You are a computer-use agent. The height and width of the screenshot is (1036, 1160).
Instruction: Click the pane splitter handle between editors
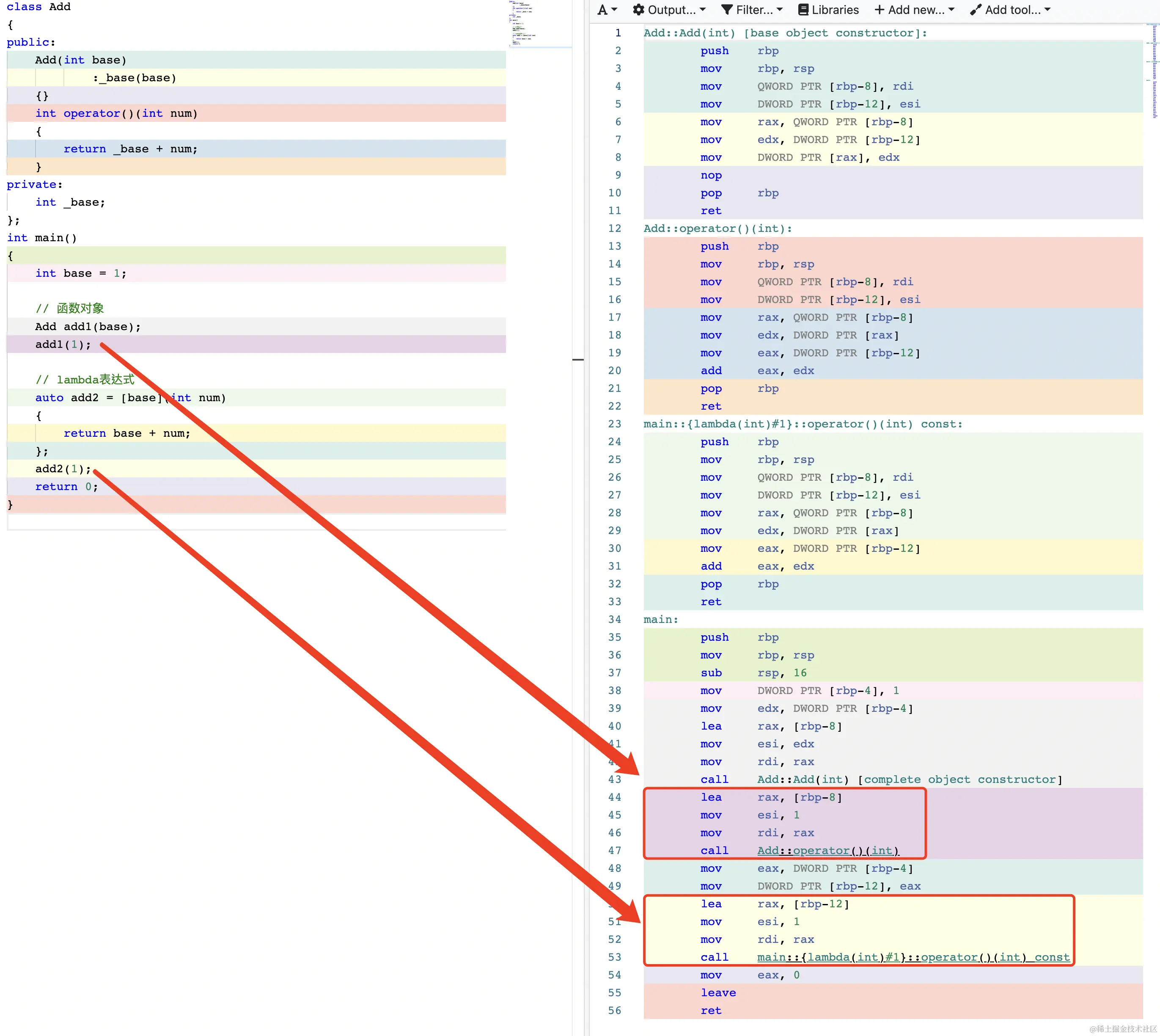pos(578,359)
